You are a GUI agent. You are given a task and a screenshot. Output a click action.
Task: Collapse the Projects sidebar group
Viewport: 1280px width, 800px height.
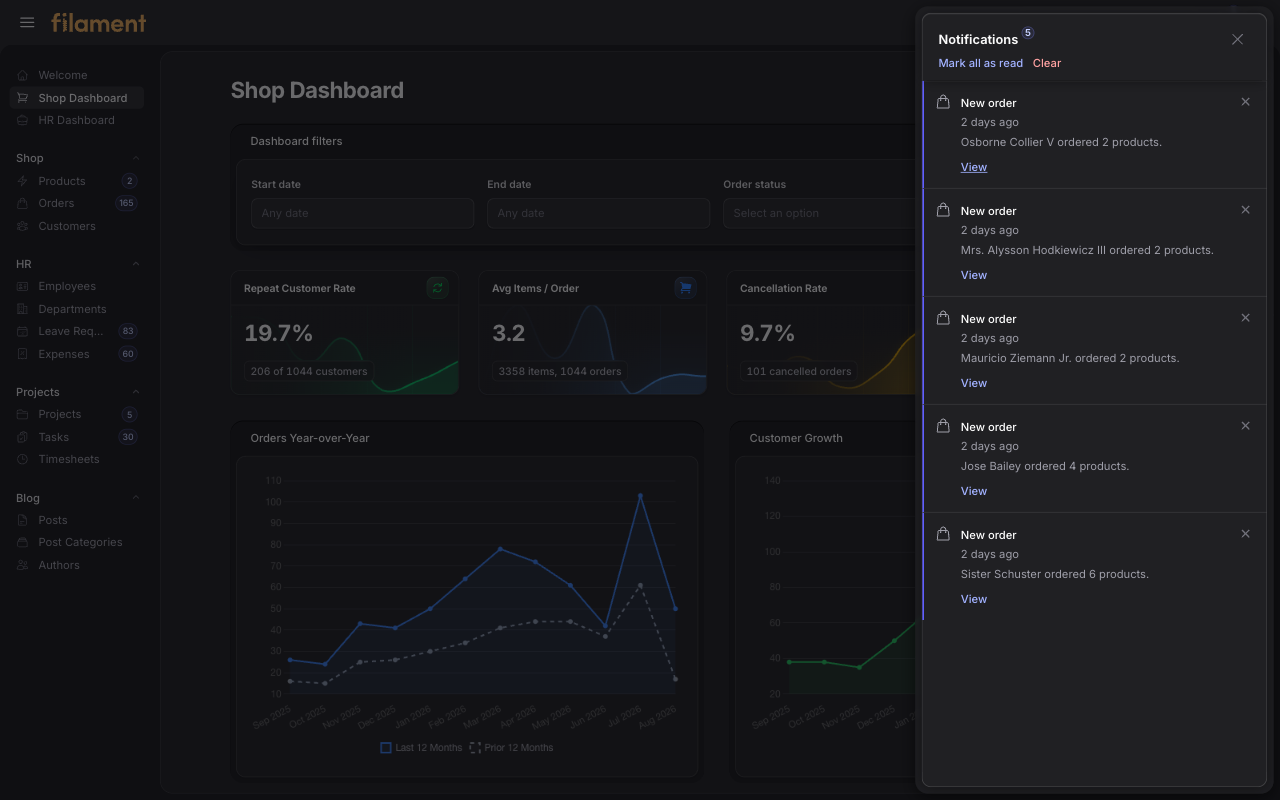(136, 392)
